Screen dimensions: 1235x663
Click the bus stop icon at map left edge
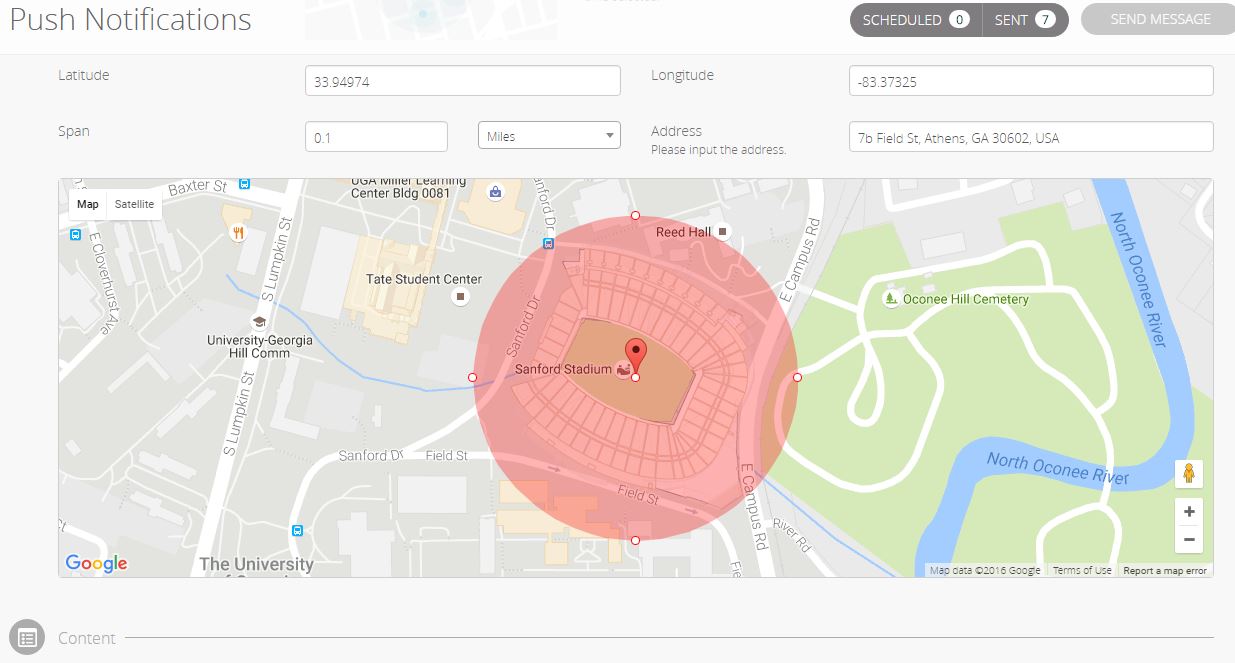[x=75, y=235]
